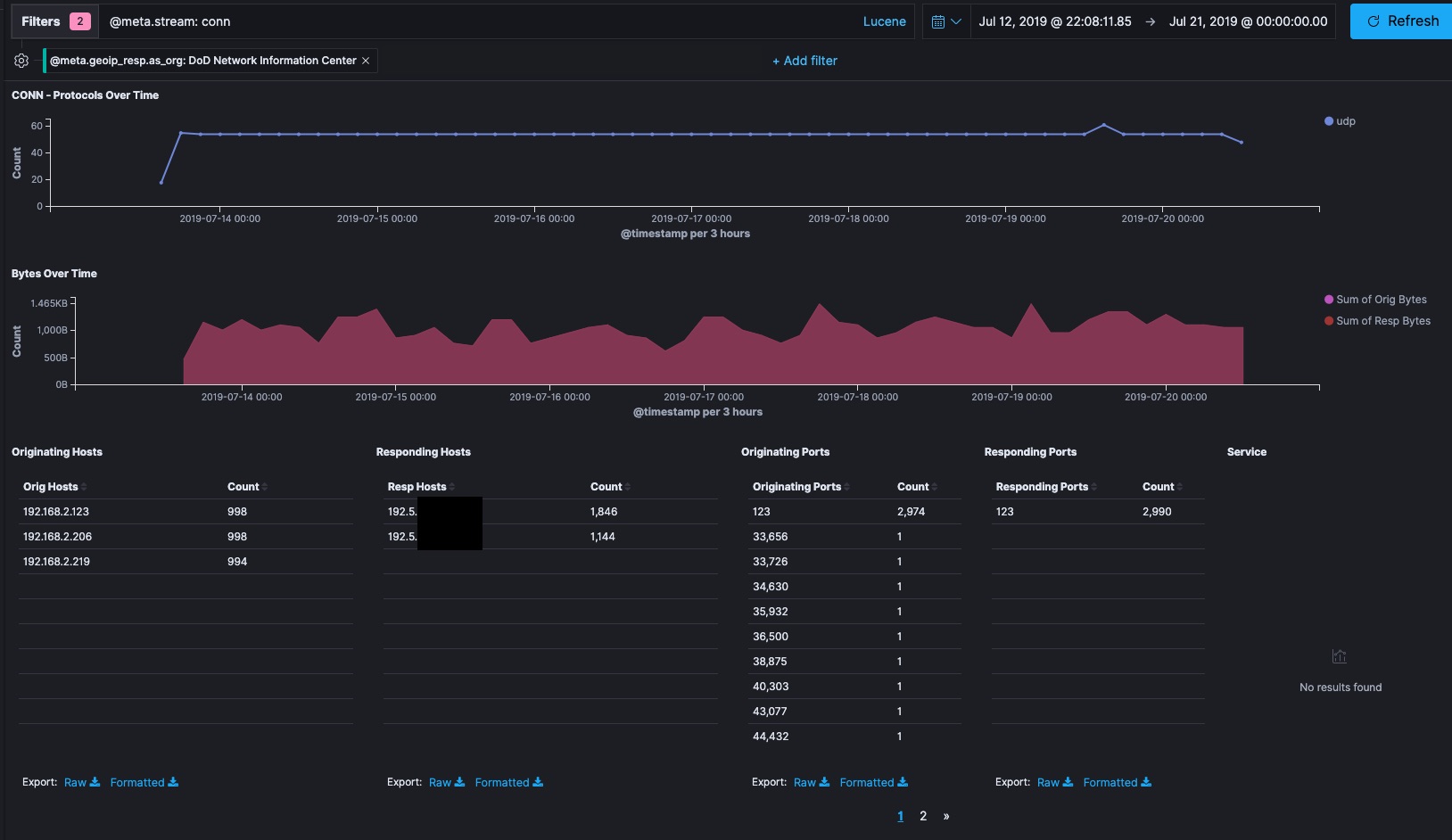Export Responding Hosts table as Raw
This screenshot has height=840, width=1452.
point(447,783)
